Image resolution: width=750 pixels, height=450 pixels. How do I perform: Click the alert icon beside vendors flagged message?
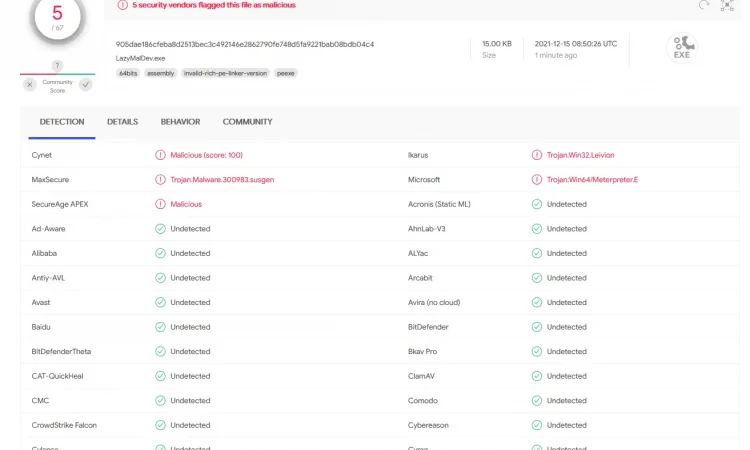(x=122, y=5)
